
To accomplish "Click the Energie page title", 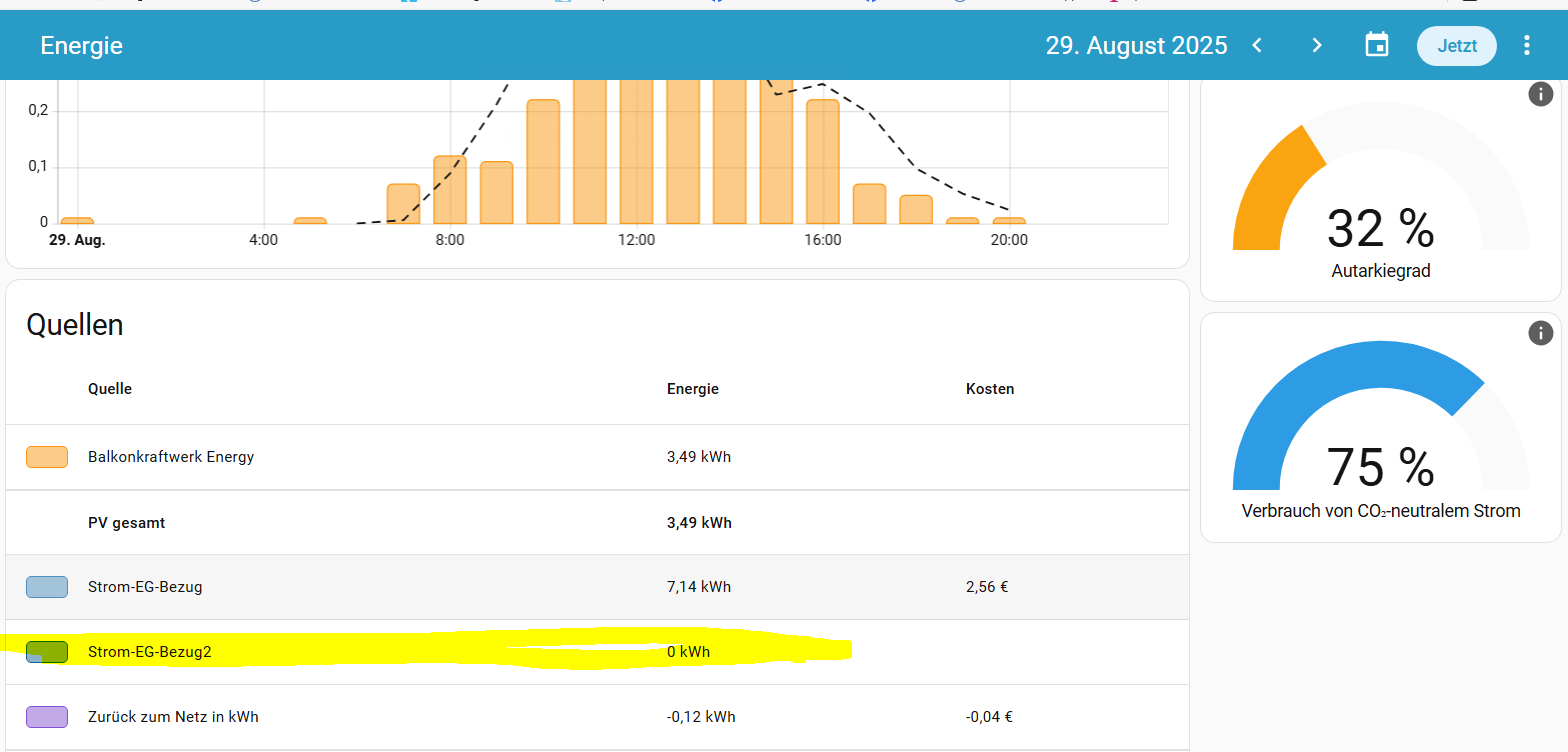I will point(81,45).
